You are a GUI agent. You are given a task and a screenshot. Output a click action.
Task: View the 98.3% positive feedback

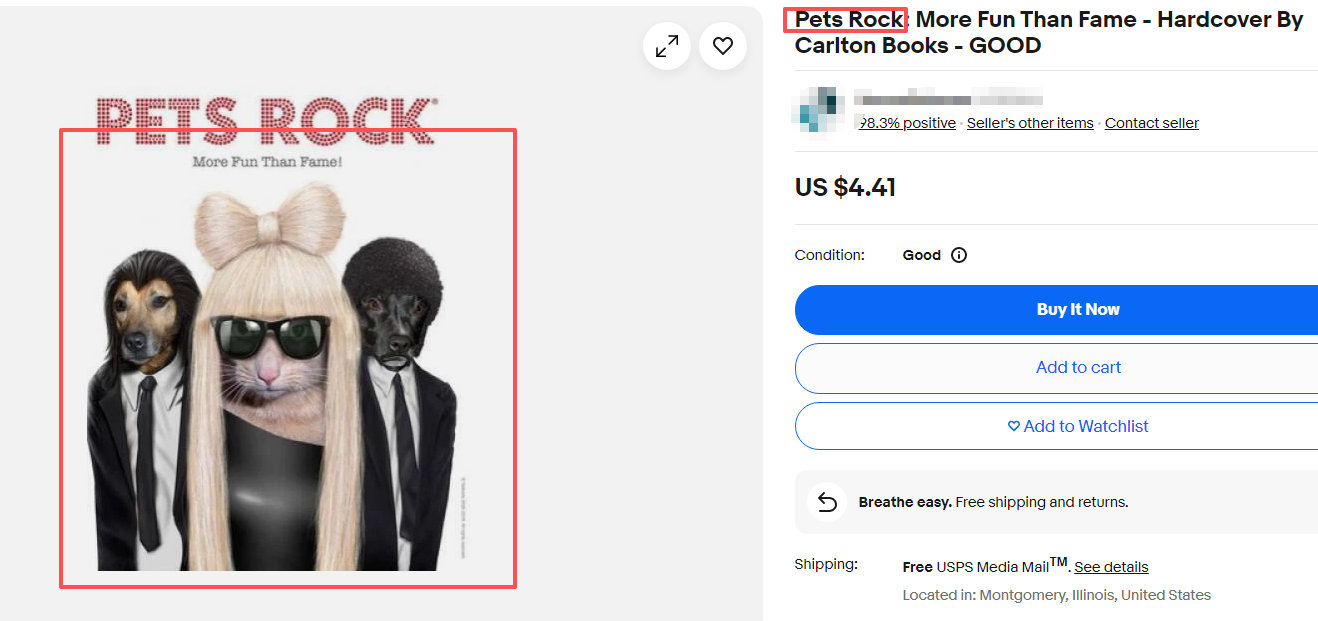coord(905,122)
